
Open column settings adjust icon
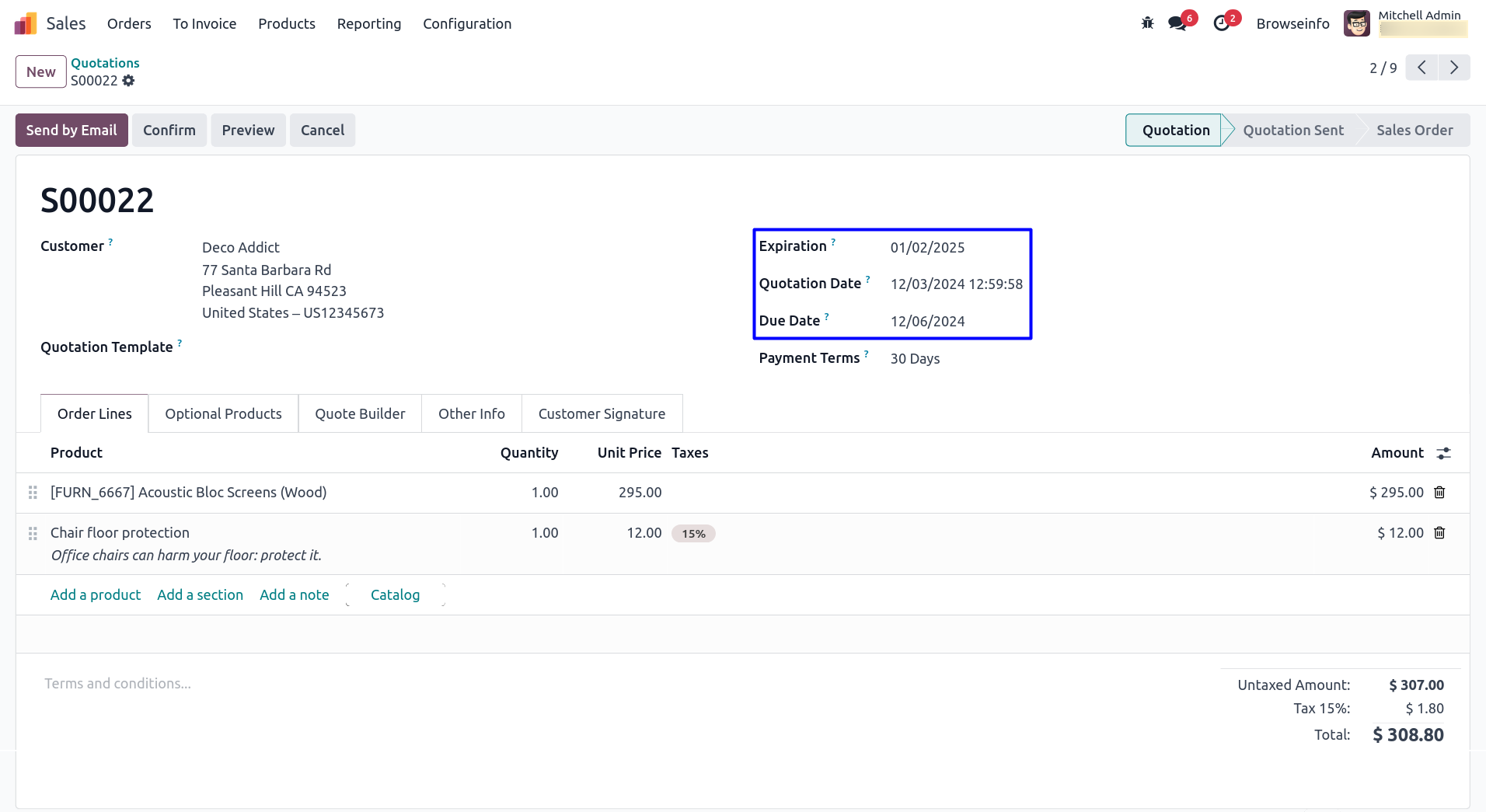click(1443, 453)
